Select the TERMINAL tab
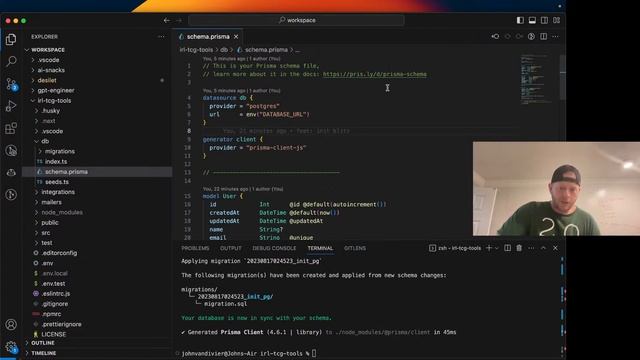Viewport: 640px width, 360px height. click(x=320, y=248)
